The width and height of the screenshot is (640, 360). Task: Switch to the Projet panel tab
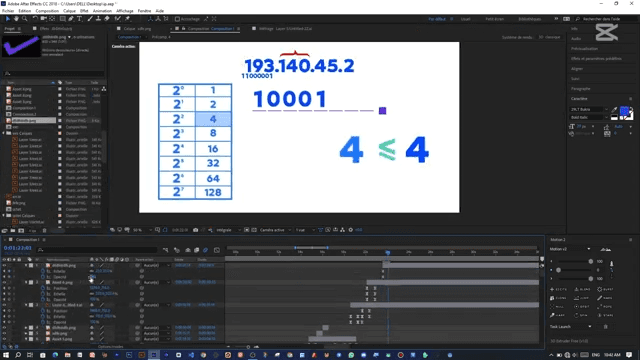point(9,29)
